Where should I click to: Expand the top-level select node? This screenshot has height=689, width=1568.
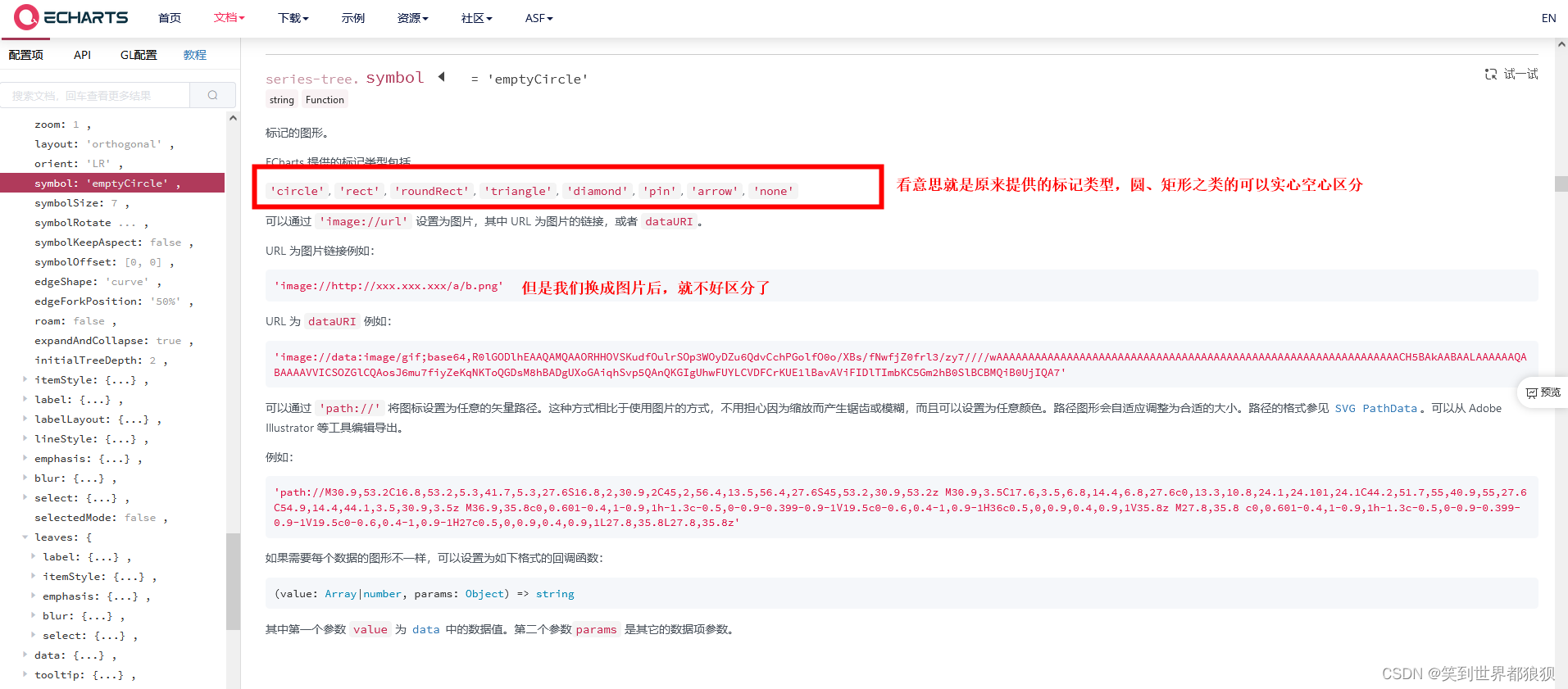click(25, 497)
